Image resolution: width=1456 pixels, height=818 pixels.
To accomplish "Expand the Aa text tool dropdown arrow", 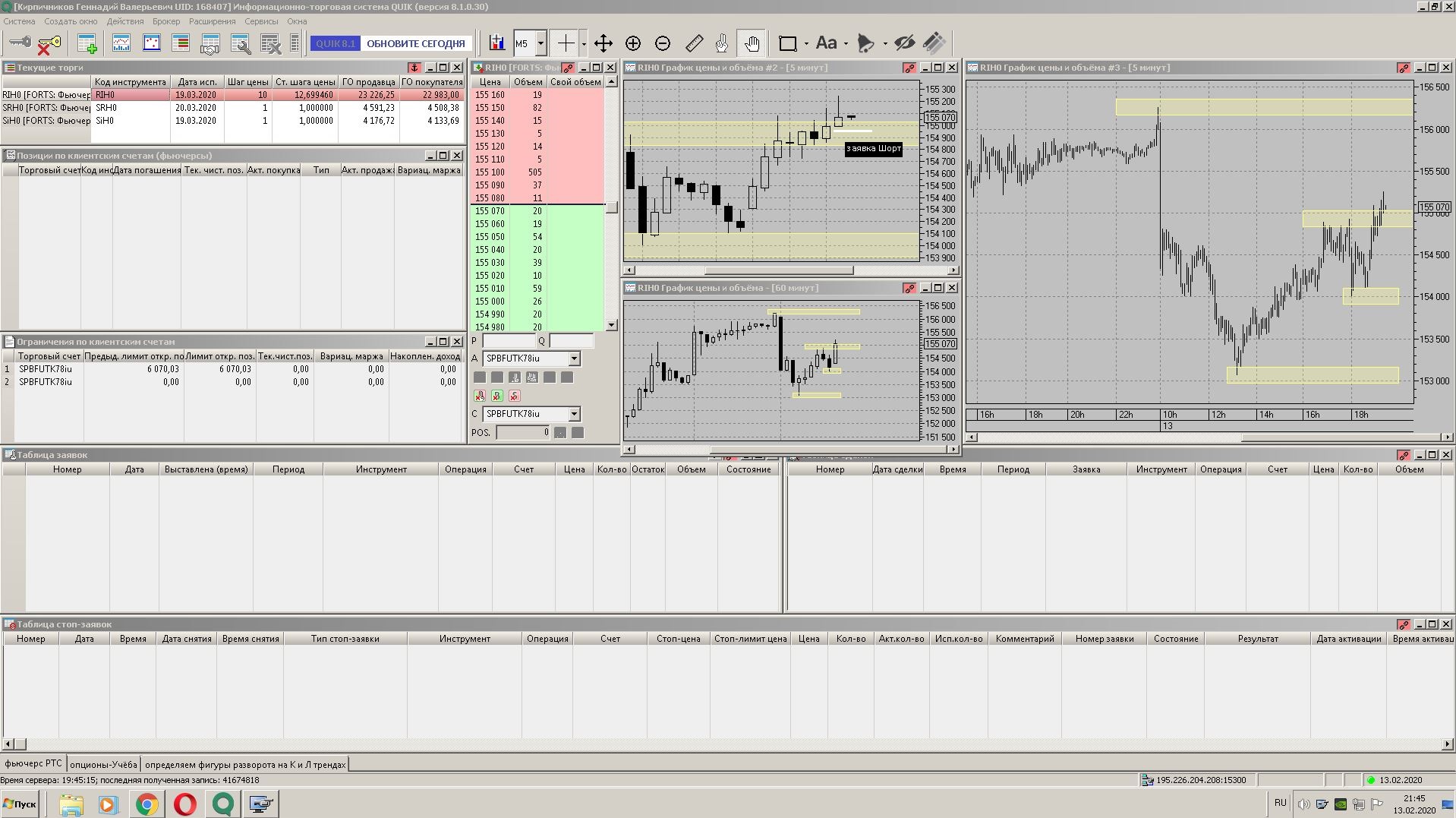I will click(846, 43).
